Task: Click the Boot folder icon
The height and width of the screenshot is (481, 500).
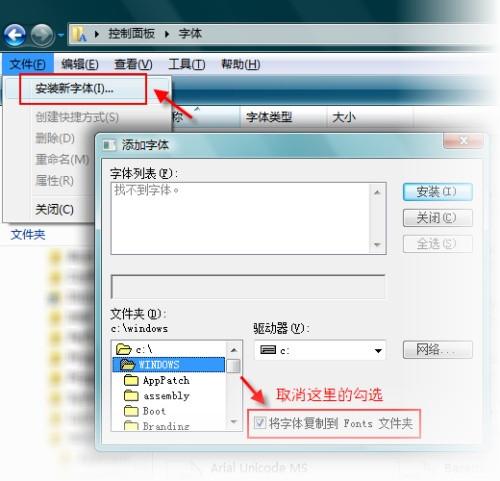Action: click(x=131, y=411)
